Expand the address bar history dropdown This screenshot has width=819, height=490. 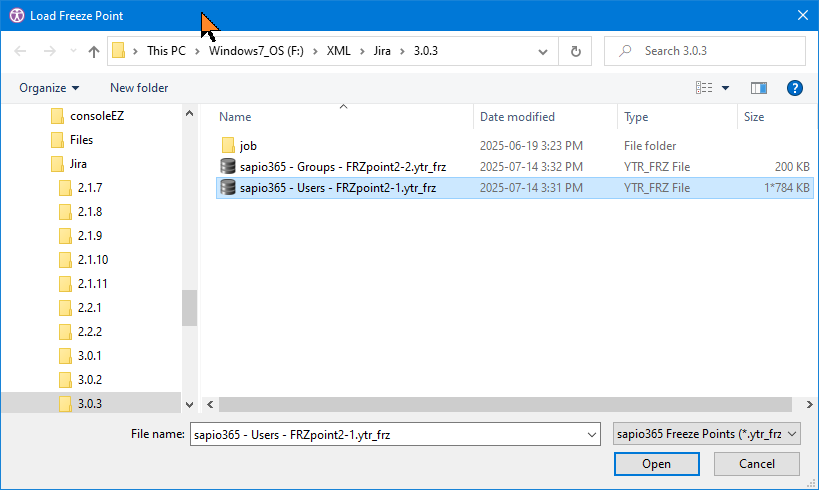pyautogui.click(x=543, y=51)
